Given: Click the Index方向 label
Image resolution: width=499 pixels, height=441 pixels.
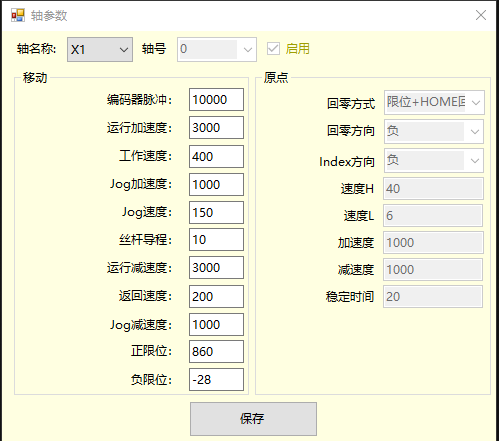Looking at the screenshot, I should tap(347, 162).
